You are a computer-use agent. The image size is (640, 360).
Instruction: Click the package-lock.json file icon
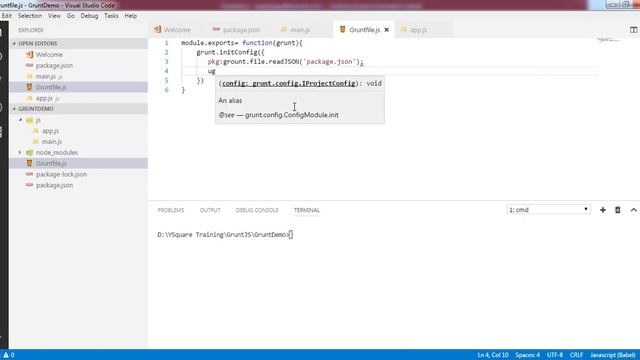pos(29,174)
